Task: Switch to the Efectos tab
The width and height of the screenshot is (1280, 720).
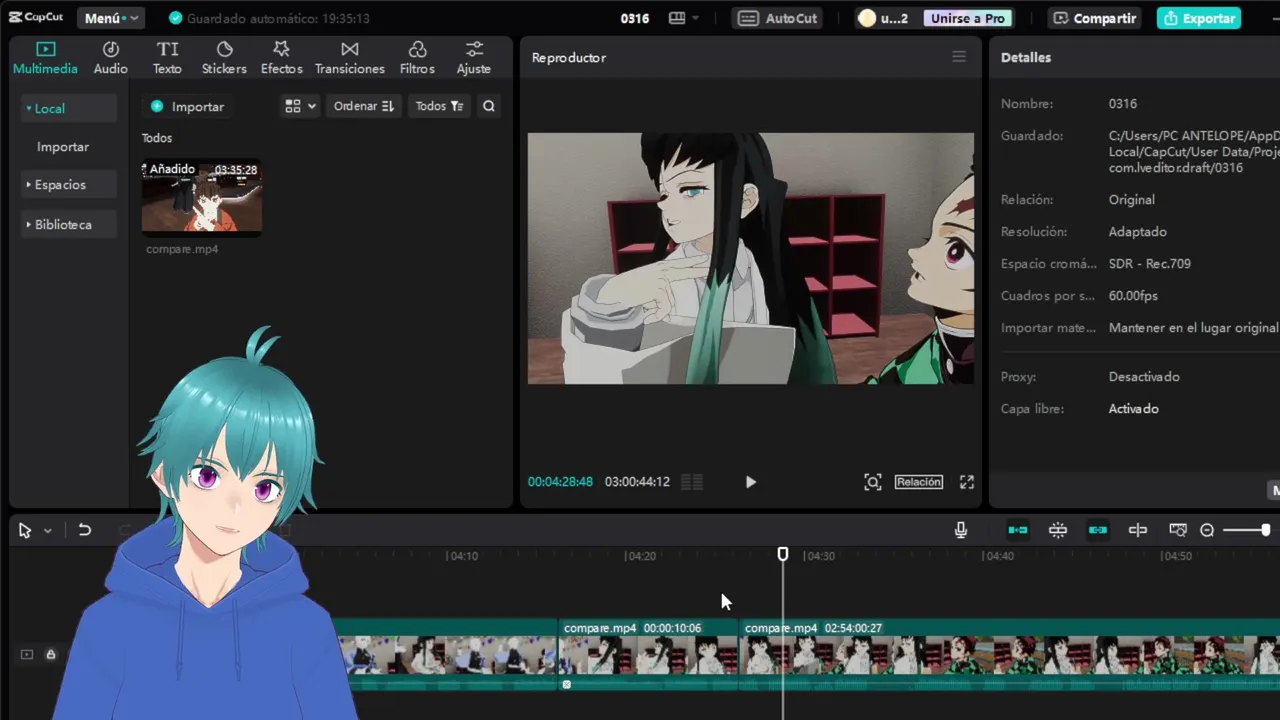Action: pyautogui.click(x=281, y=58)
